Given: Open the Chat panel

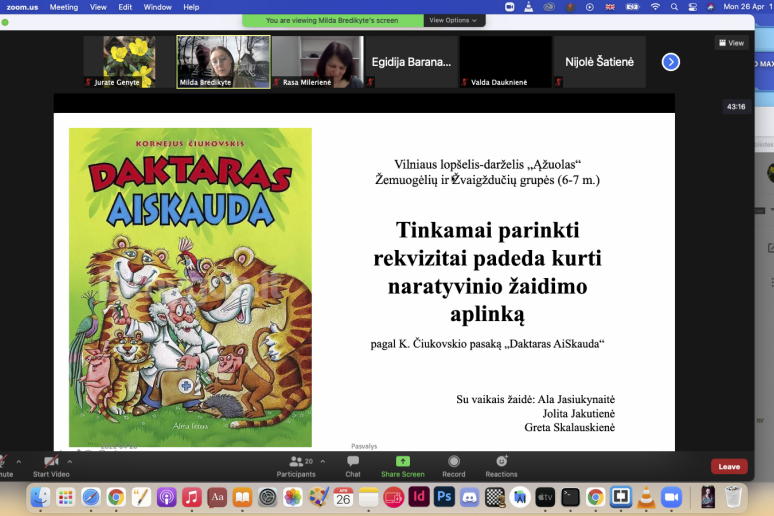Looking at the screenshot, I should click(x=353, y=467).
